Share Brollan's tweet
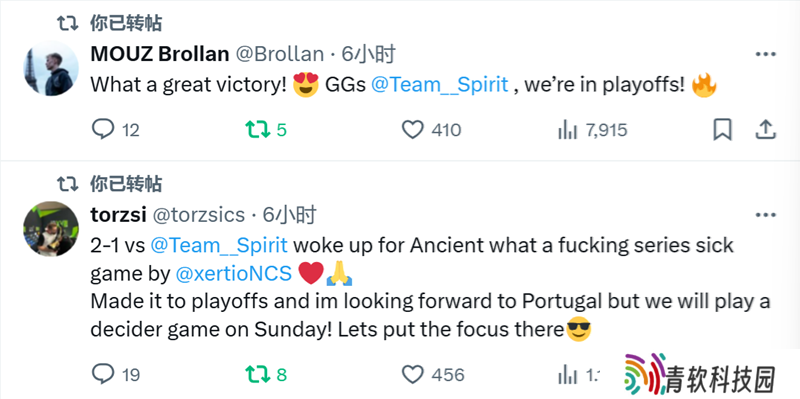The width and height of the screenshot is (800, 399). coord(765,130)
